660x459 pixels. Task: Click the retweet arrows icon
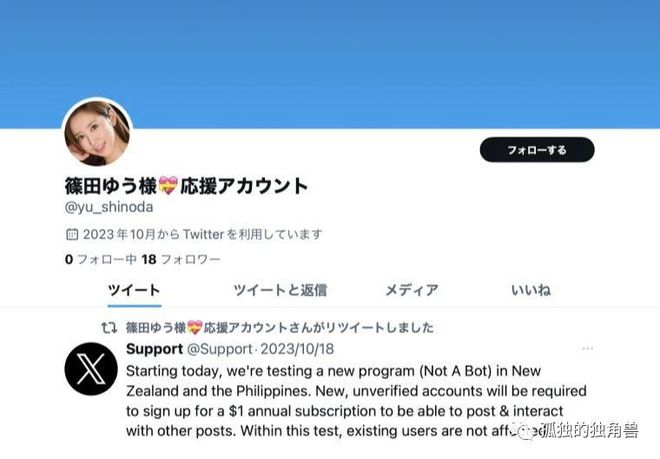(109, 327)
